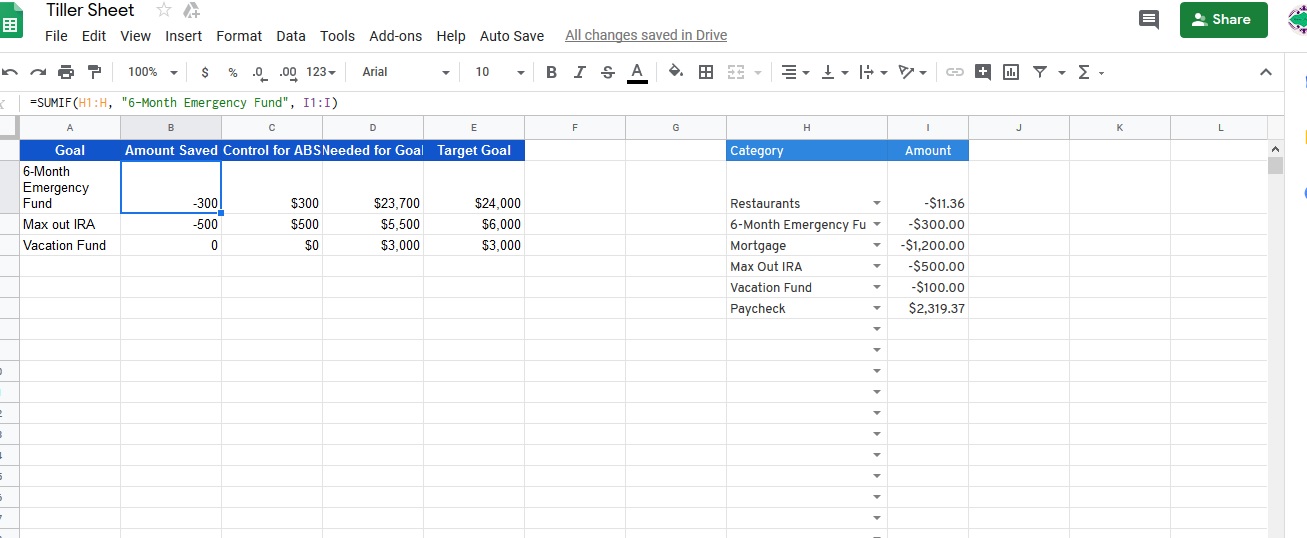Click the Tiller Sheet title
Image resolution: width=1307 pixels, height=538 pixels.
coord(90,10)
